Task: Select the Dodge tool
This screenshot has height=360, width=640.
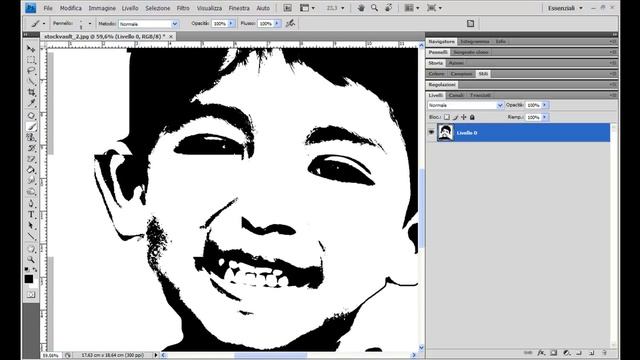Action: point(31,192)
